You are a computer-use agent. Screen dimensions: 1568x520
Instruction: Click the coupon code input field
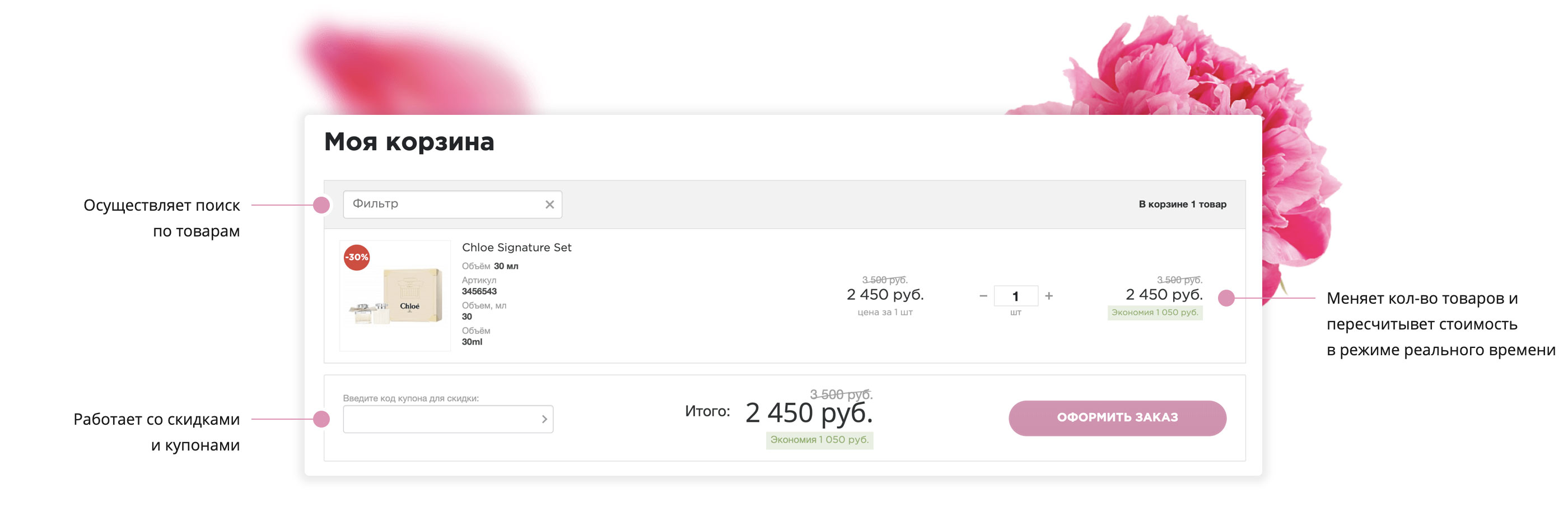440,419
